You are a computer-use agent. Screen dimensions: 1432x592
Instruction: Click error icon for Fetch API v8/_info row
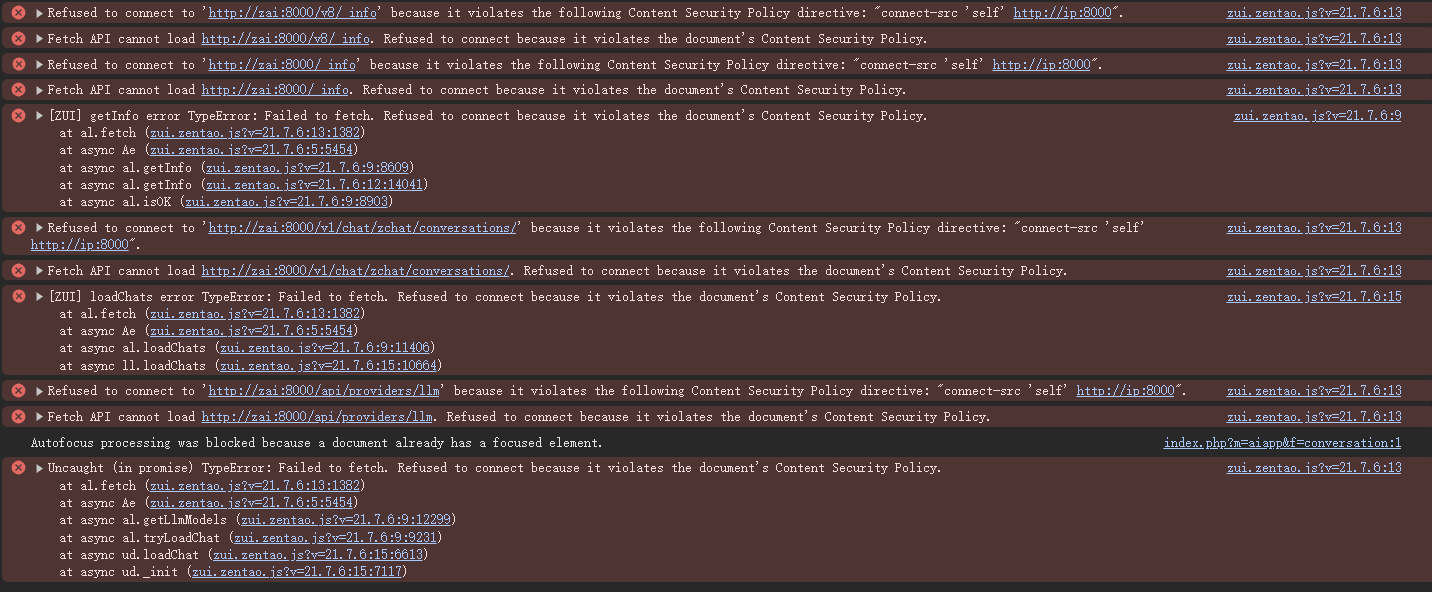[x=18, y=39]
